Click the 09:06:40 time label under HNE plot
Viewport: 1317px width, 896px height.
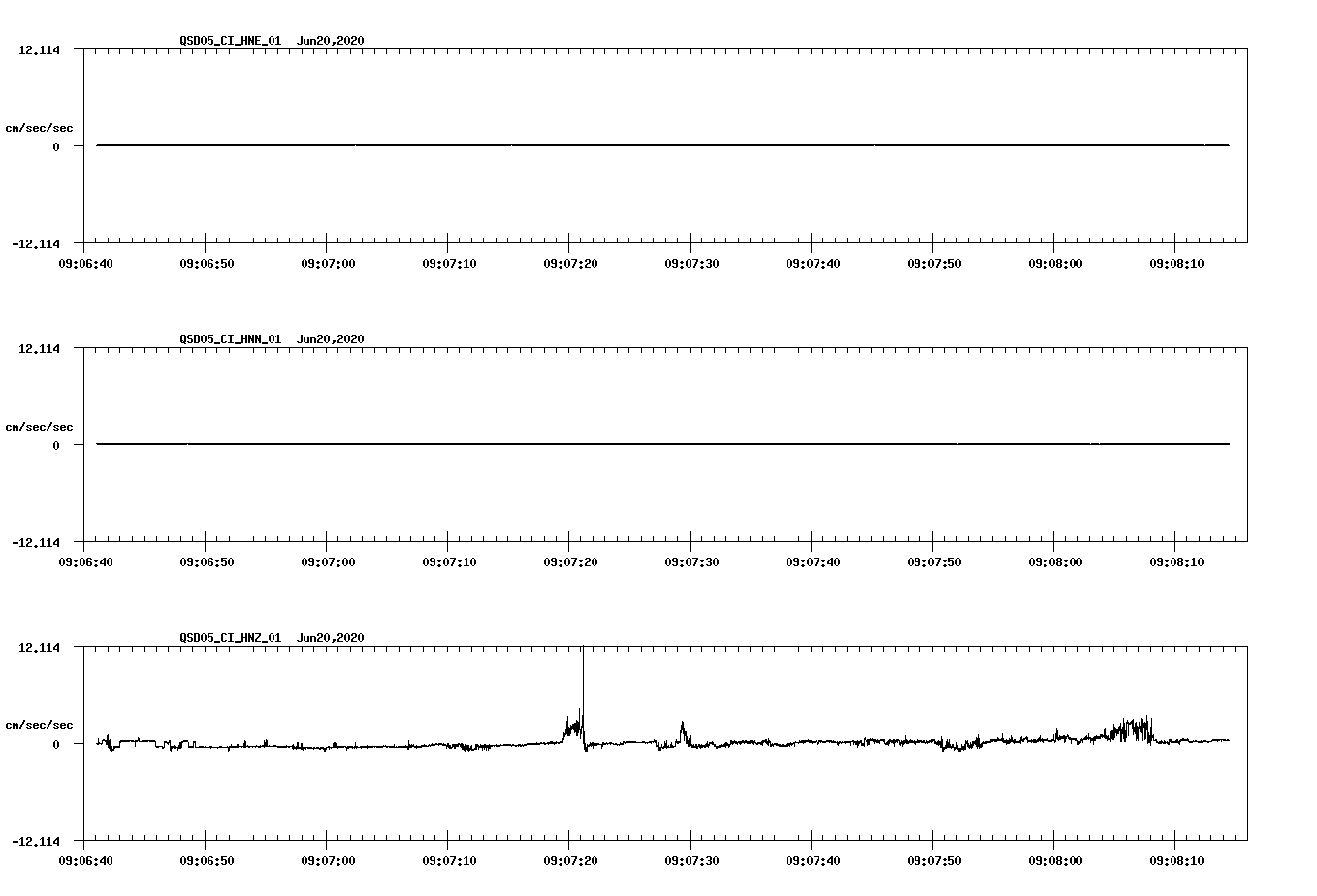[85, 264]
